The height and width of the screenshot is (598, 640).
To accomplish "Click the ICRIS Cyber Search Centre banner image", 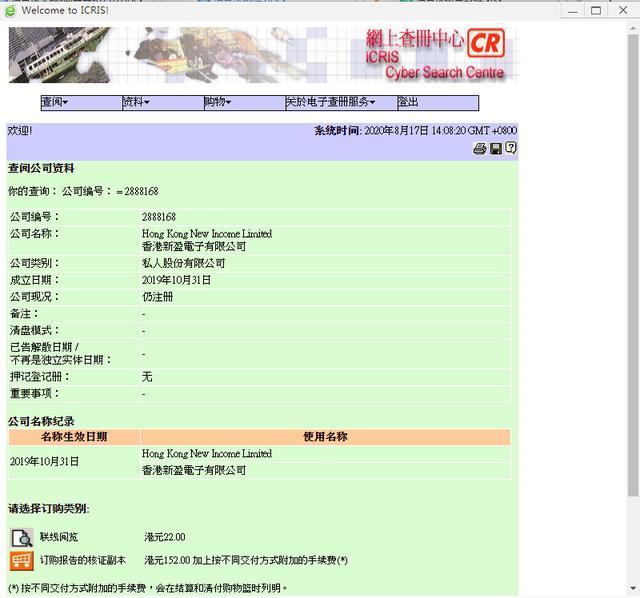I will pos(264,55).
